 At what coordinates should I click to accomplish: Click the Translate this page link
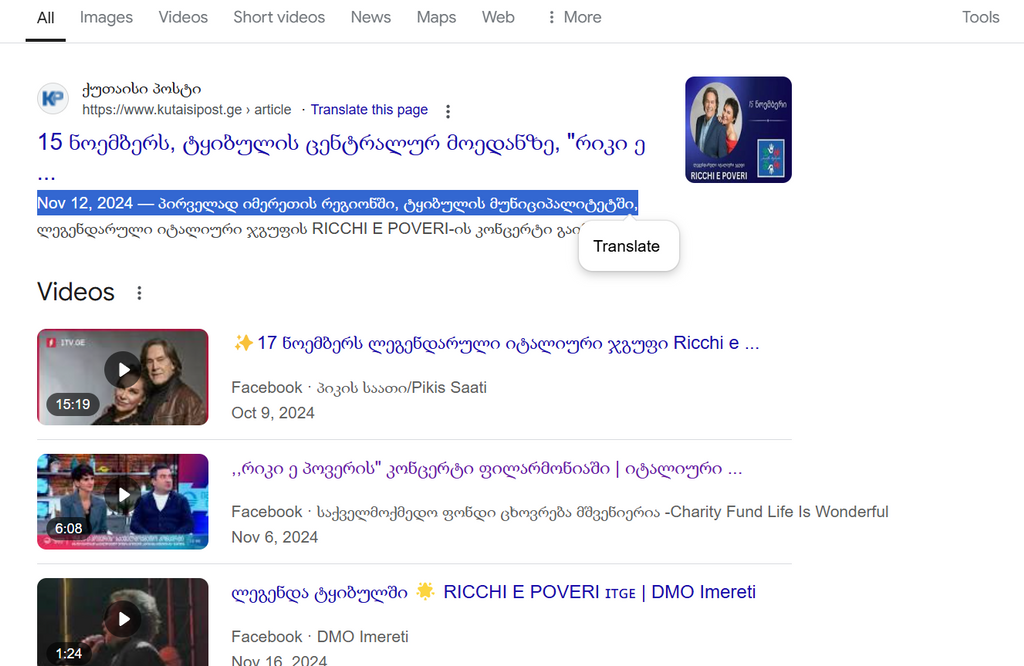(x=369, y=110)
